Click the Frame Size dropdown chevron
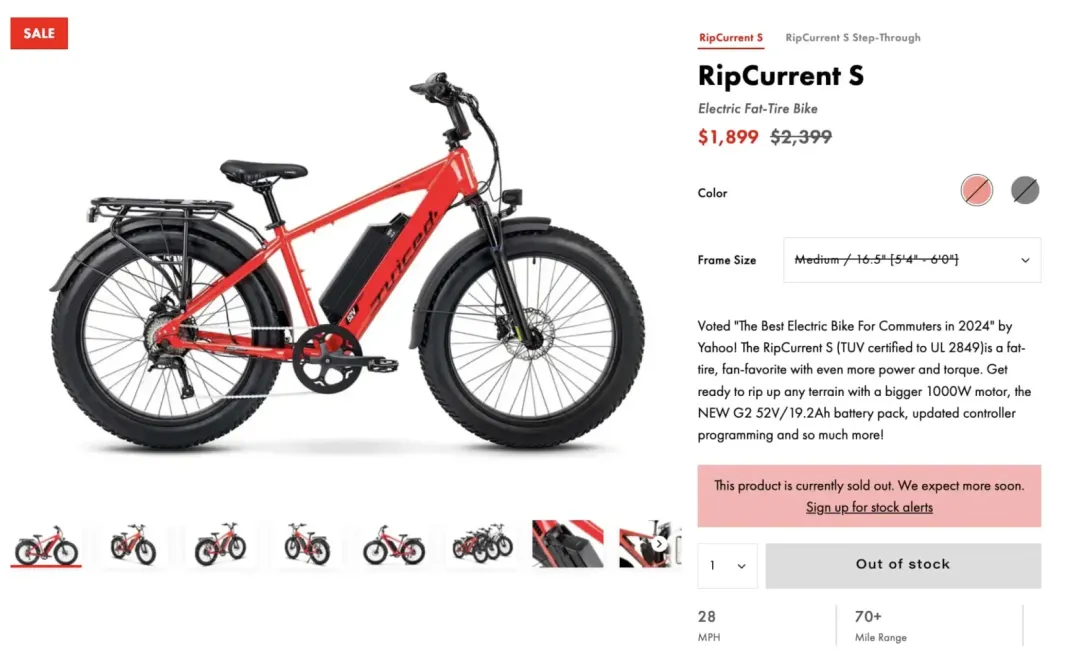The width and height of the screenshot is (1080, 657). point(1025,260)
